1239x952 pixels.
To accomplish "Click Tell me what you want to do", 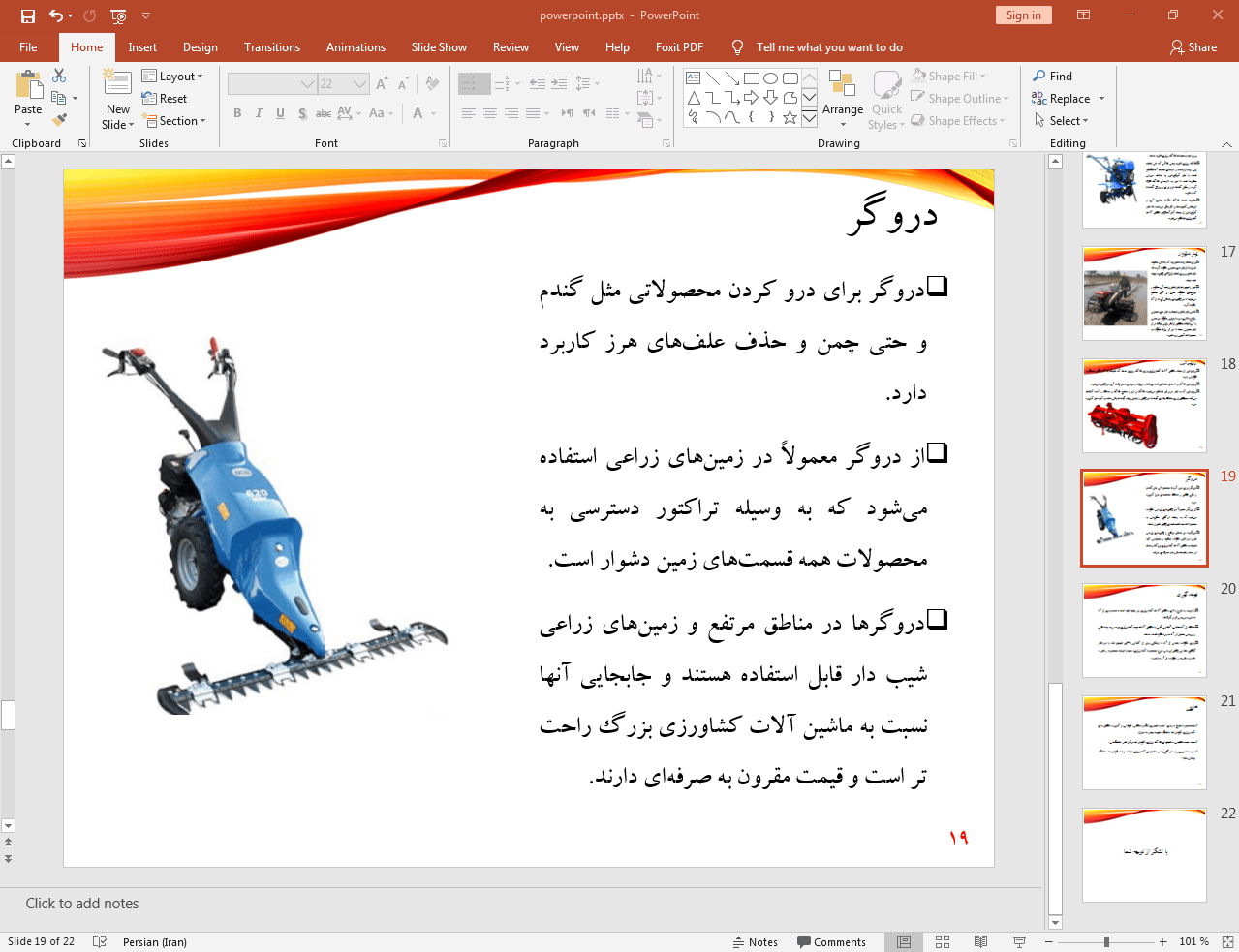I will pyautogui.click(x=829, y=47).
